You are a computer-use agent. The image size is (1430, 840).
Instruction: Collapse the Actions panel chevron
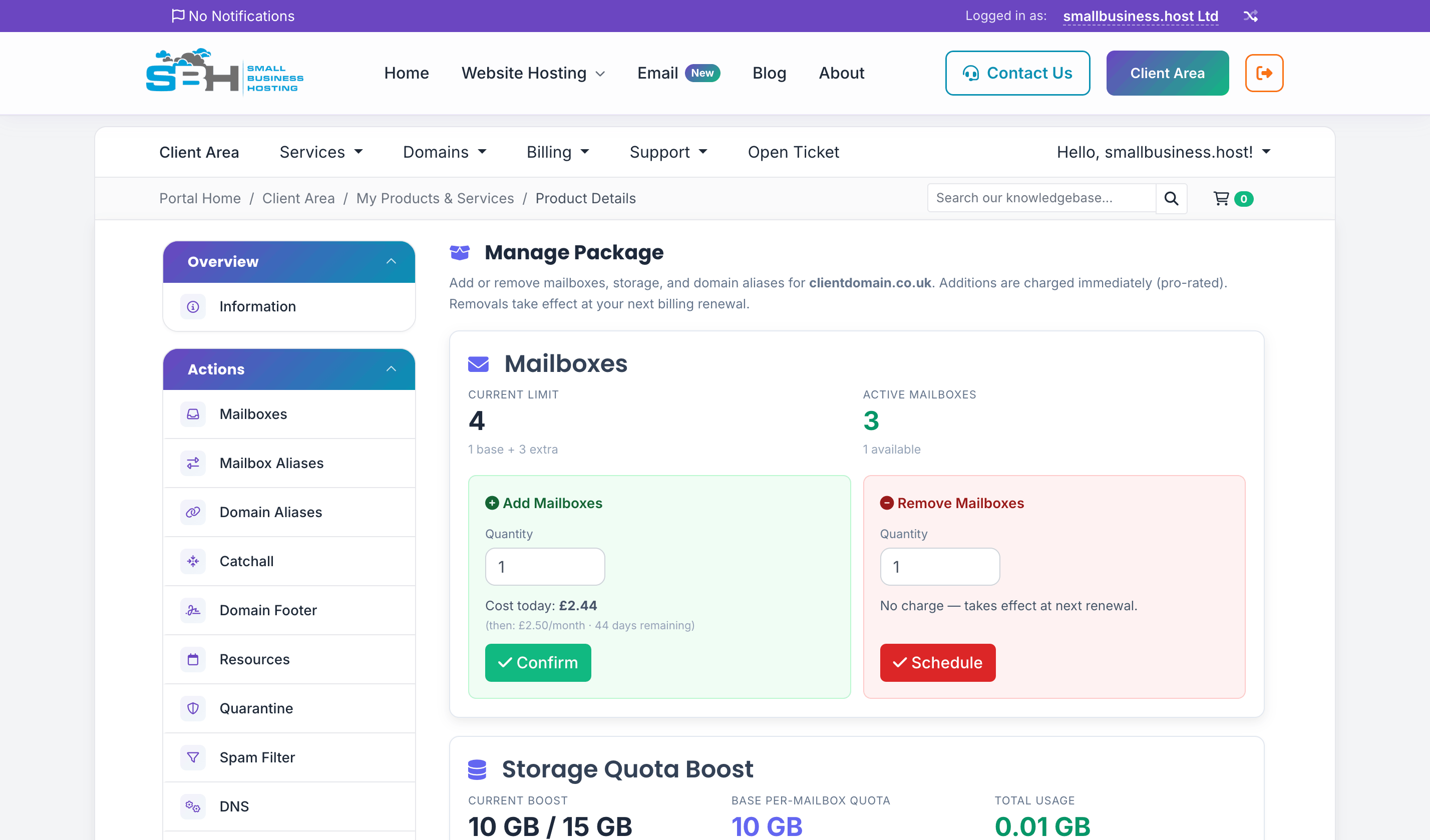click(391, 369)
